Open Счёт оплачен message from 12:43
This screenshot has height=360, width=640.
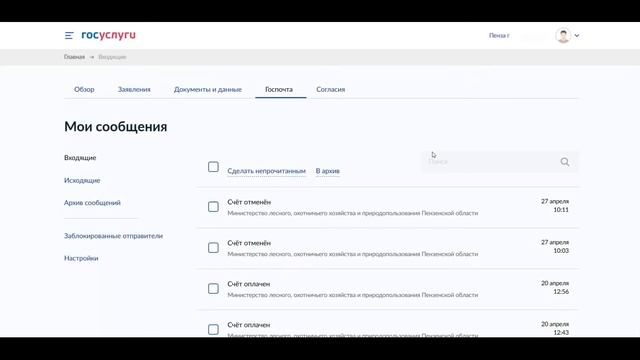pyautogui.click(x=249, y=325)
